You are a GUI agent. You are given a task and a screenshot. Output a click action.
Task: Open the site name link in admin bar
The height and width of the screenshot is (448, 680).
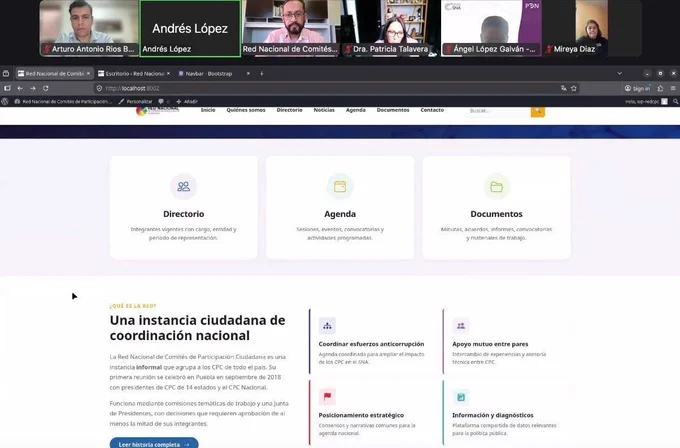click(63, 101)
